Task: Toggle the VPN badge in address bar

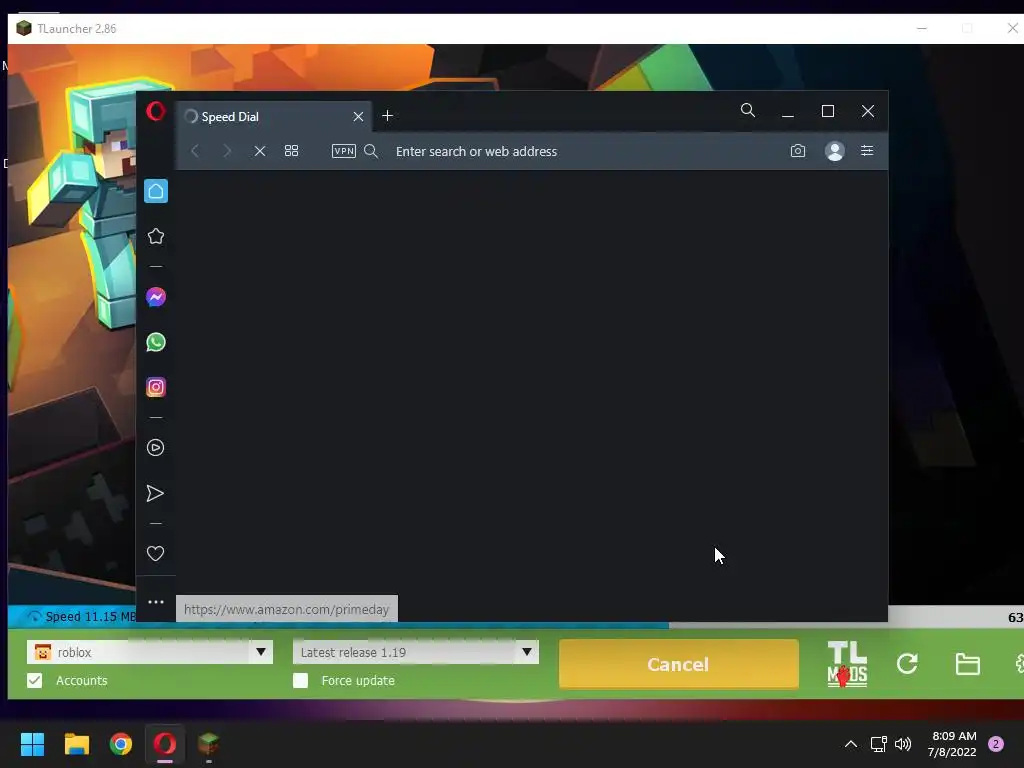Action: click(344, 152)
